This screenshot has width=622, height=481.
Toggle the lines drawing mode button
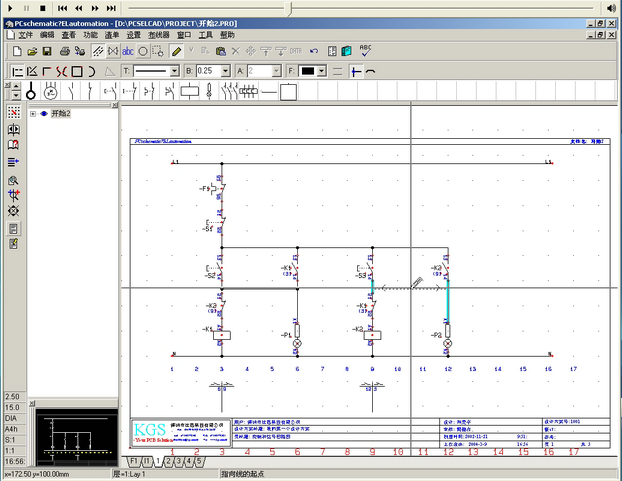click(95, 50)
